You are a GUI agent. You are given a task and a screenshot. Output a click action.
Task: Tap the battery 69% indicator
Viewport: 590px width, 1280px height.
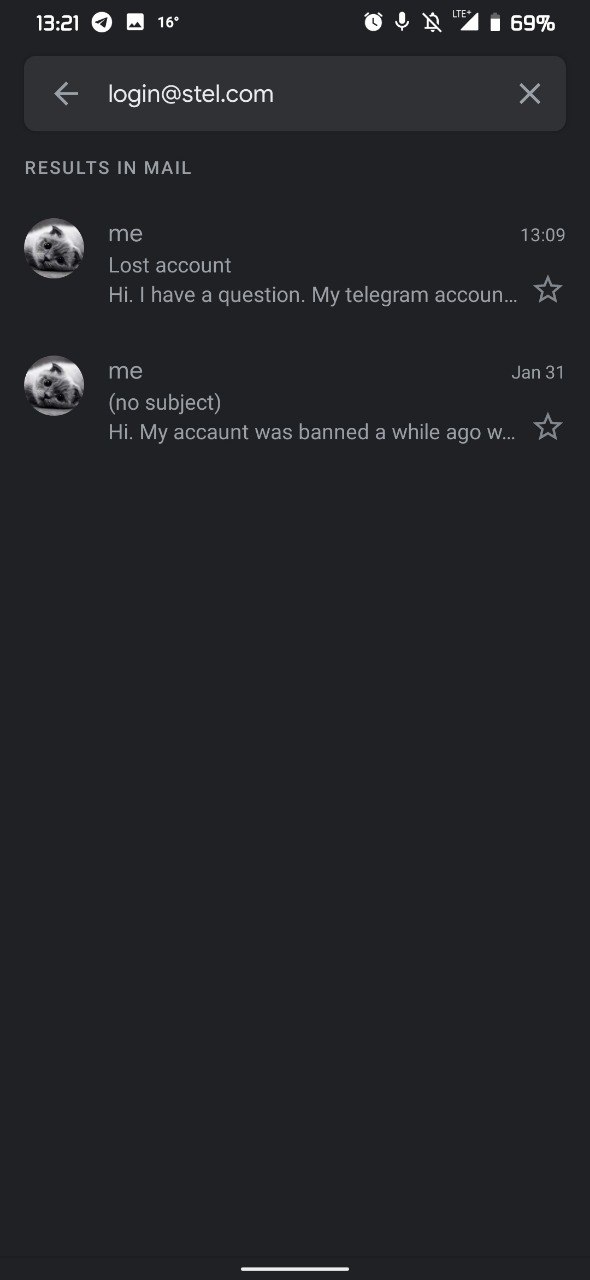pyautogui.click(x=522, y=22)
